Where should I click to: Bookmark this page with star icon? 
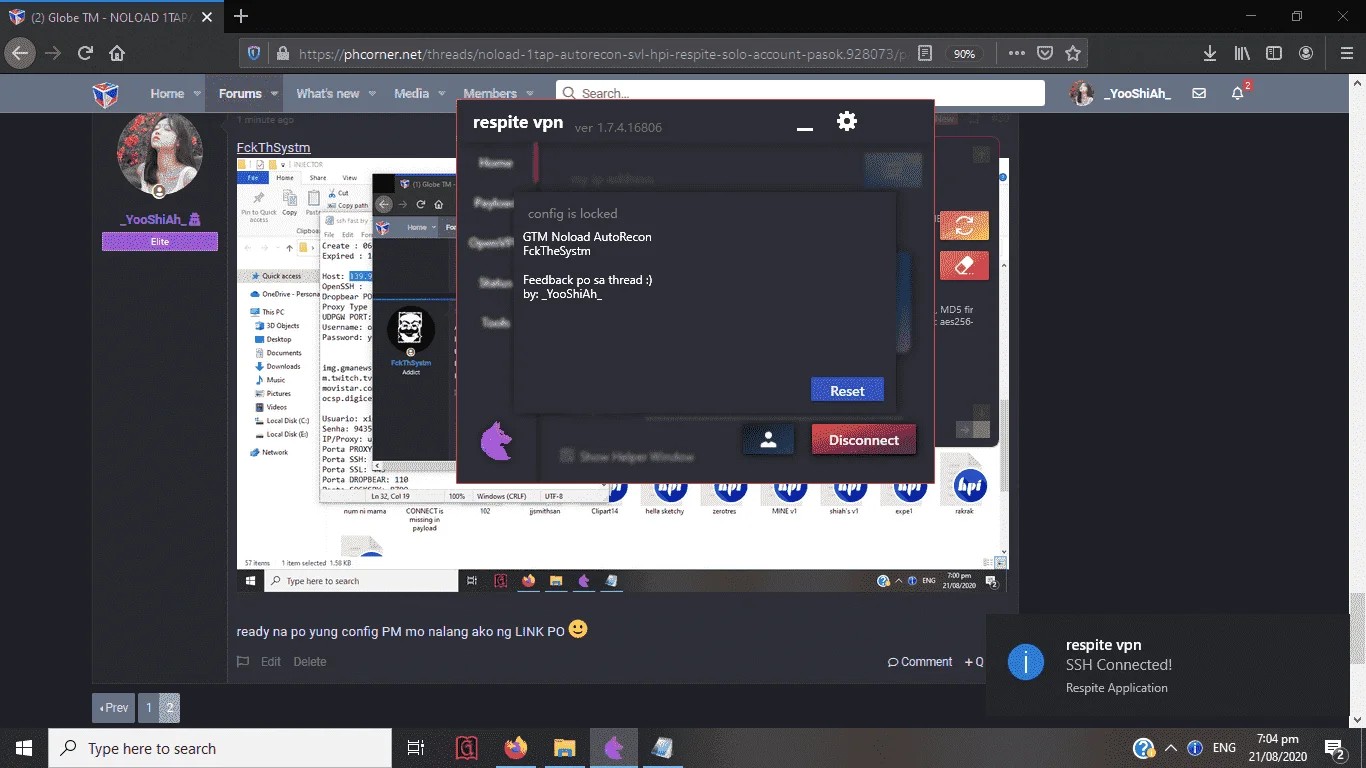[x=1073, y=53]
